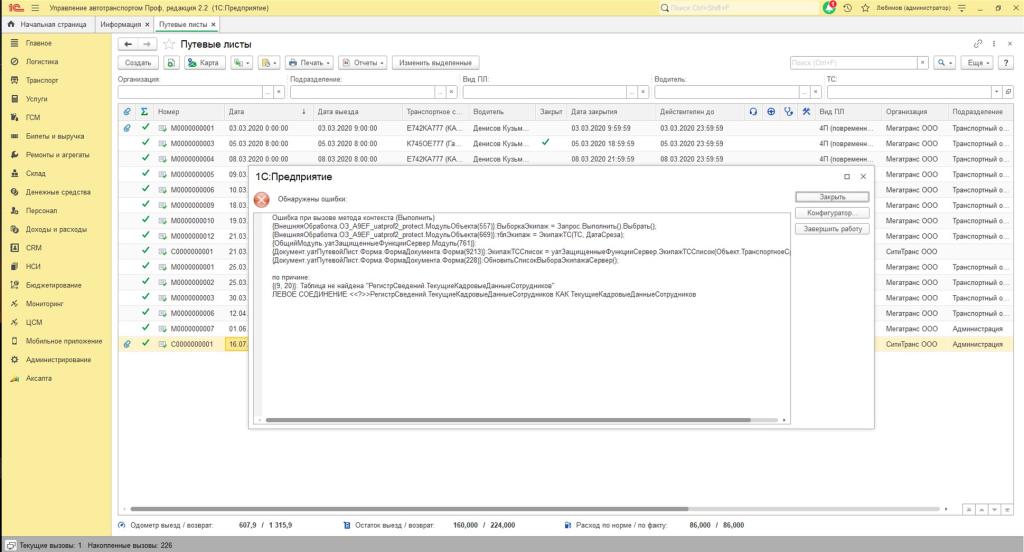1024x552 pixels.
Task: Open Конфигуратор from the error dialog
Action: [832, 213]
